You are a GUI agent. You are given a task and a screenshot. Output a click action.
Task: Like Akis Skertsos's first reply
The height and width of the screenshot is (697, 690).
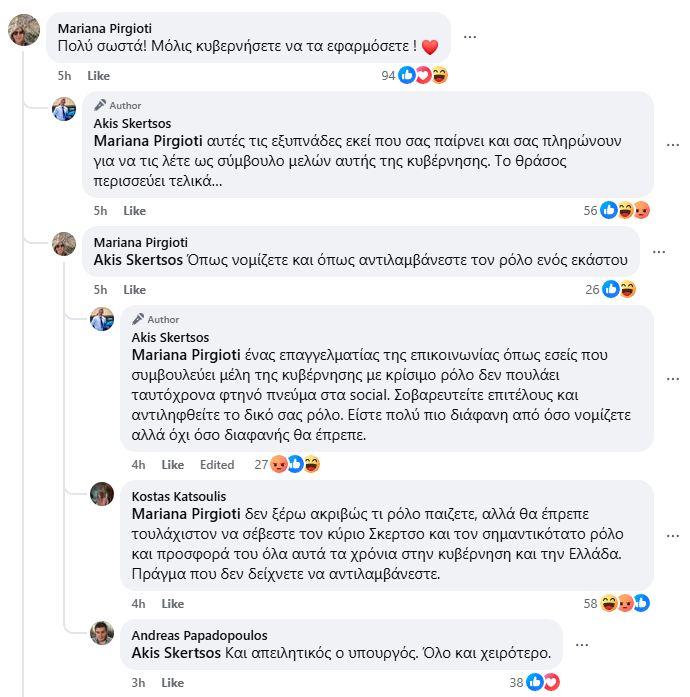tap(134, 211)
